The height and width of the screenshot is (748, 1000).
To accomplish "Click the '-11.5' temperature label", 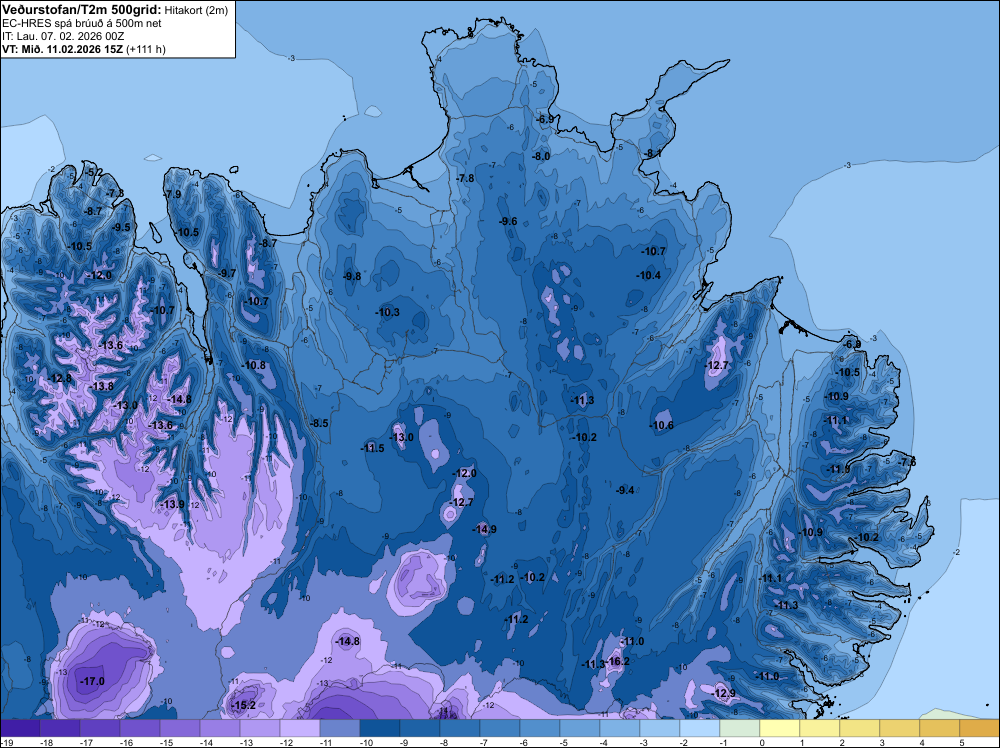I will pos(372,448).
